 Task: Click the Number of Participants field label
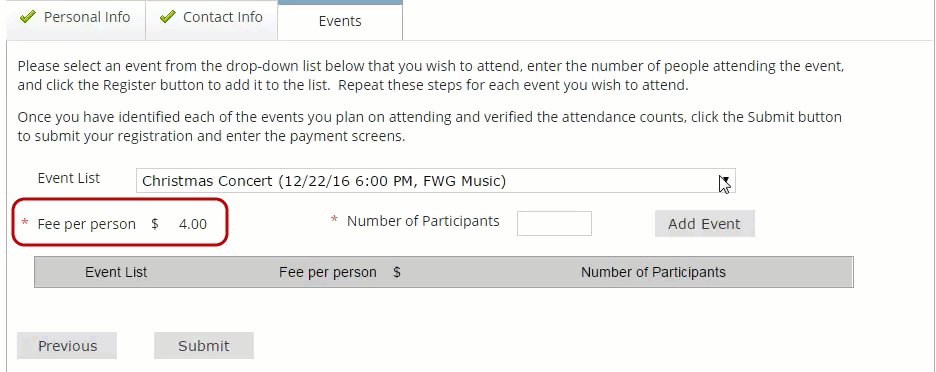pos(423,222)
